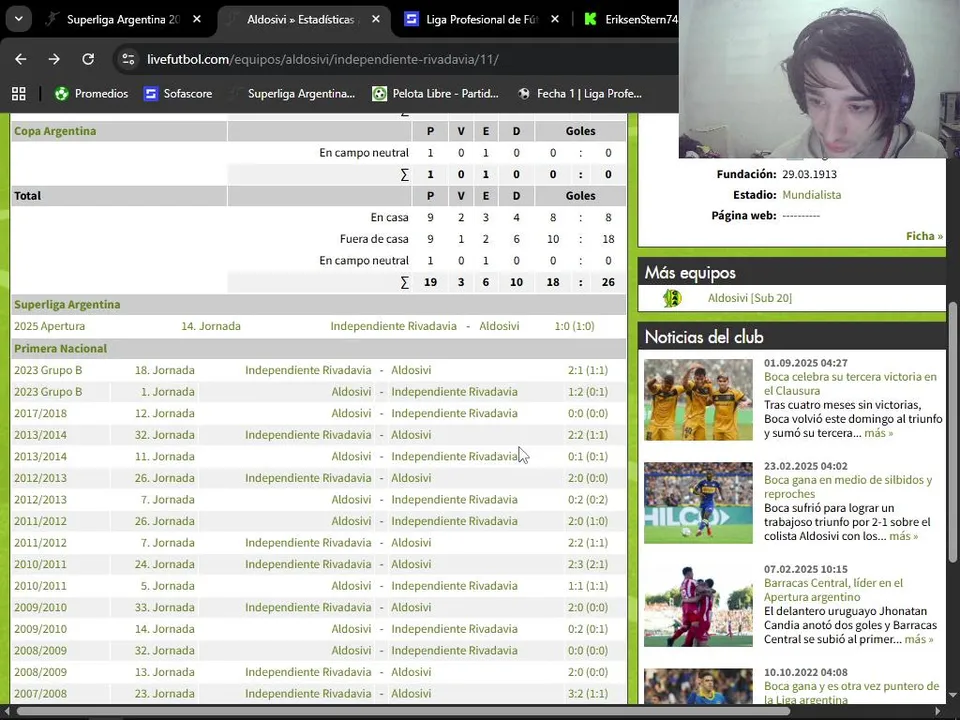
Task: Switch to Liga Profesional de Fútbol tab
Action: (x=481, y=20)
